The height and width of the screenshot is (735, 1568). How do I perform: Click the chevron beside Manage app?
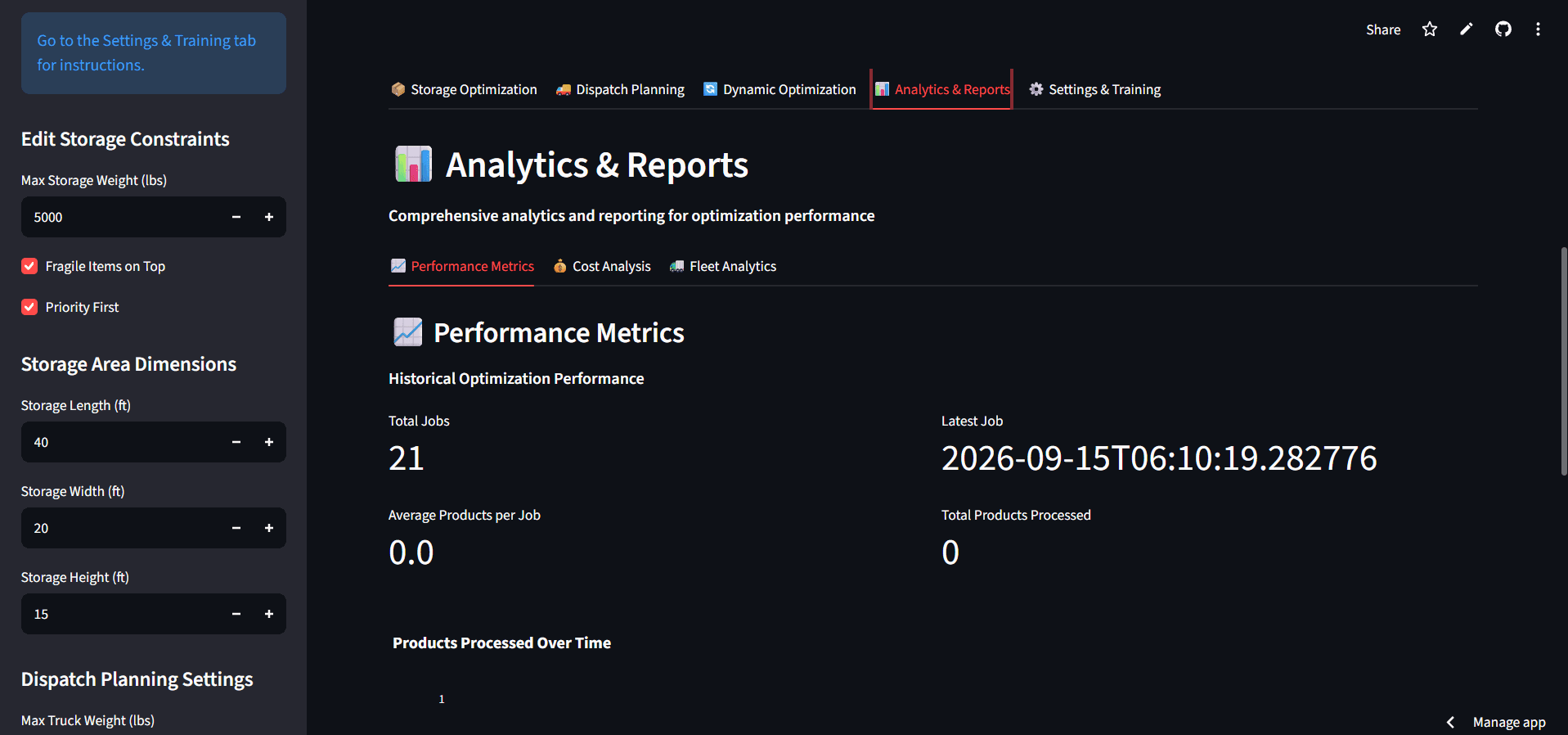(x=1450, y=722)
